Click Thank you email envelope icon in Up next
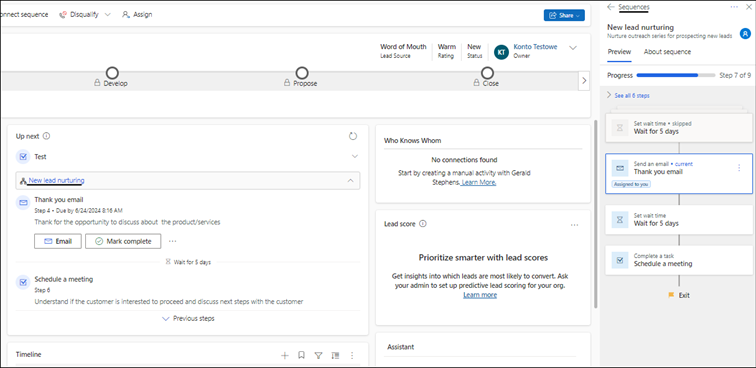 (23, 203)
